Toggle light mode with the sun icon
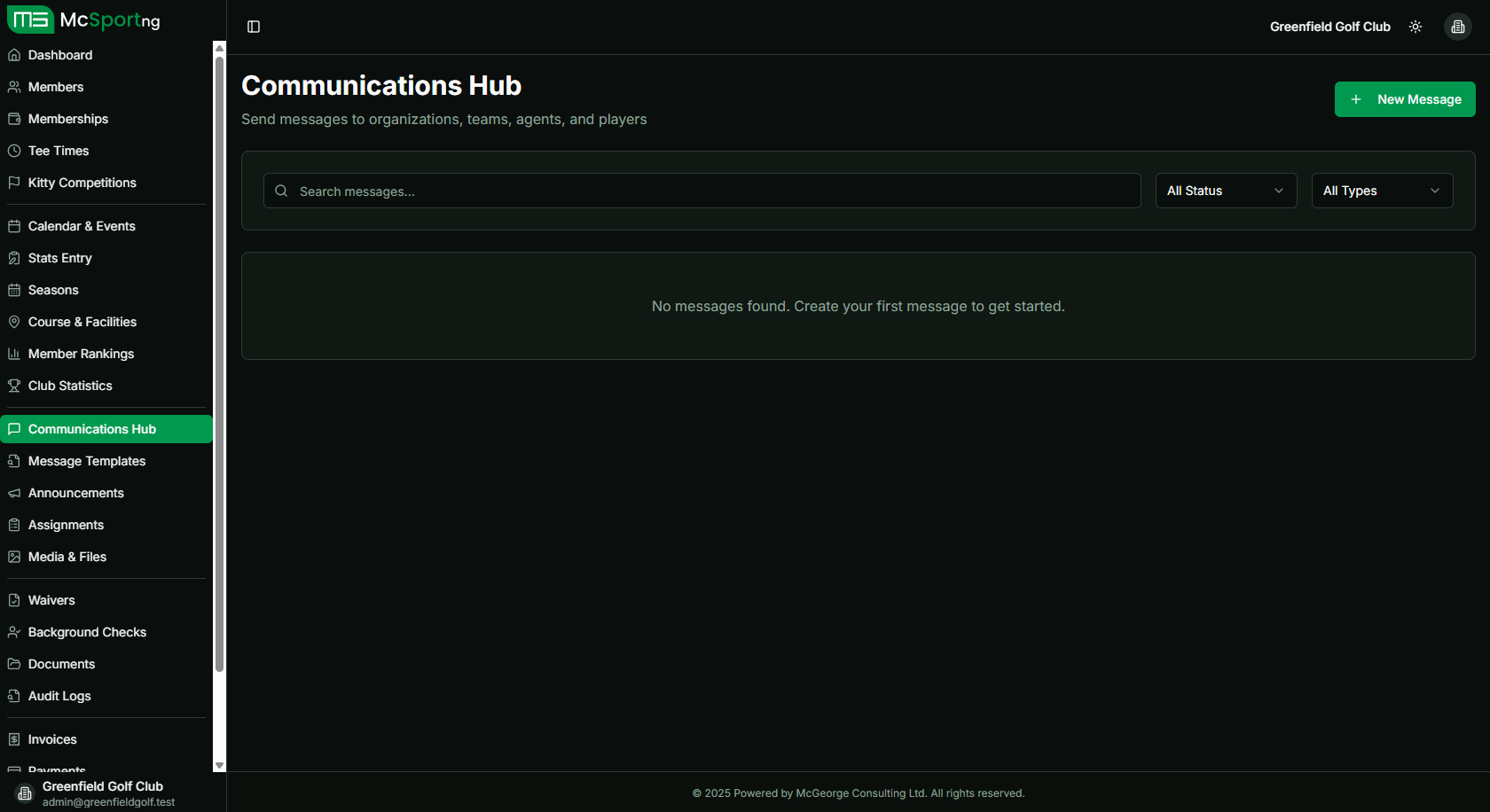This screenshot has height=812, width=1490. pos(1415,27)
